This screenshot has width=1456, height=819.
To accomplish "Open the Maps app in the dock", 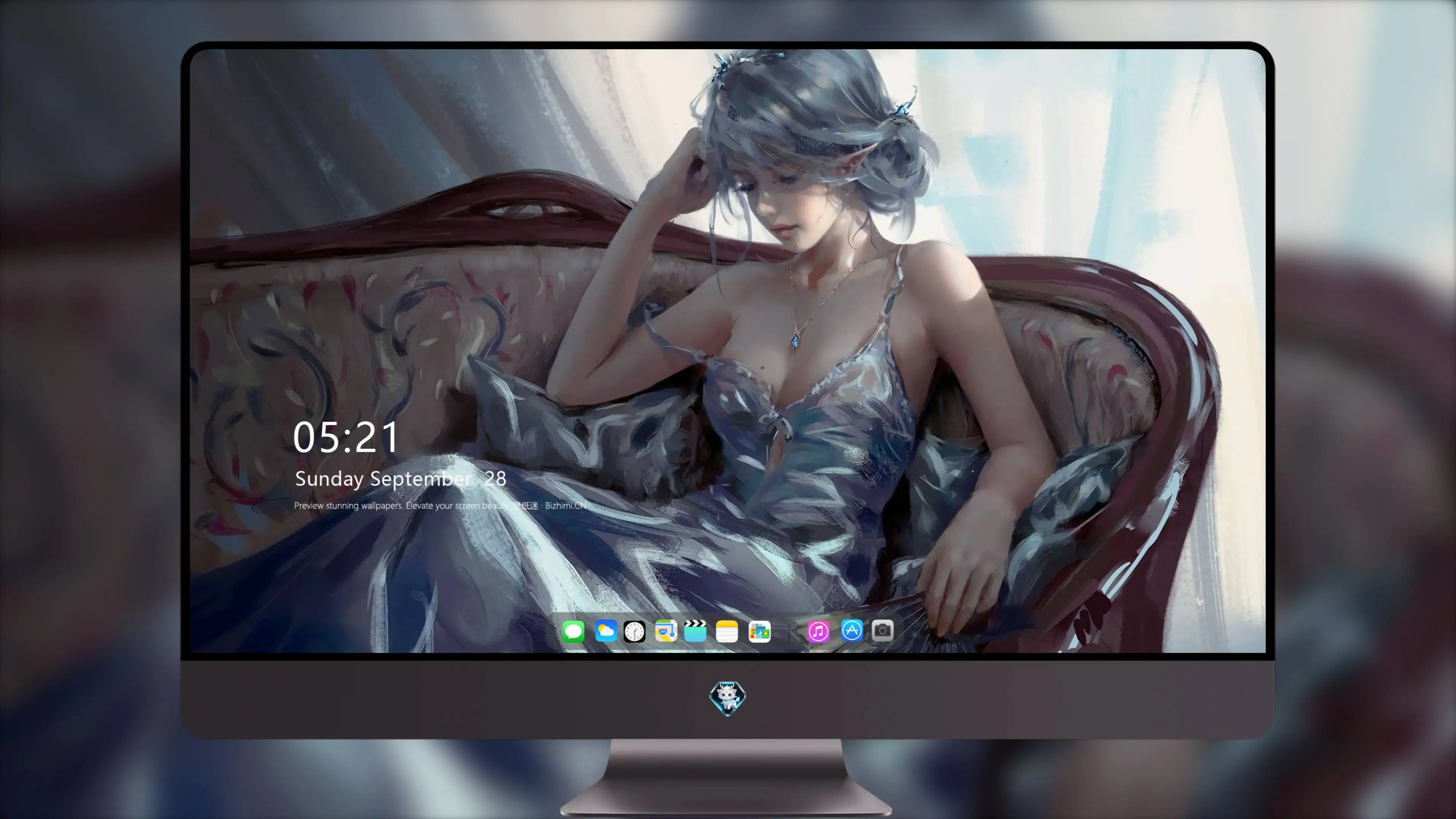I will click(x=666, y=631).
